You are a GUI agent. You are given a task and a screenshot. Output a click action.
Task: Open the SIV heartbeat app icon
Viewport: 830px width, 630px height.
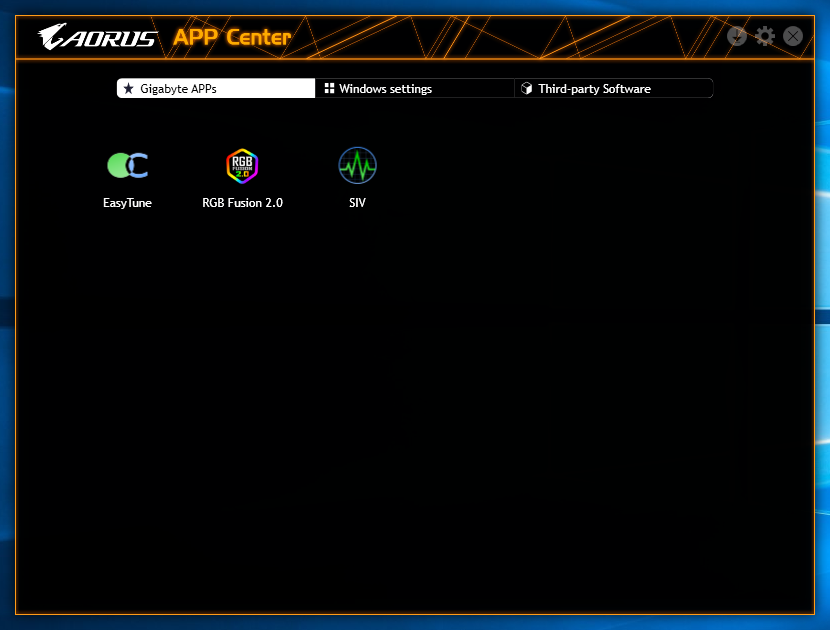point(357,165)
